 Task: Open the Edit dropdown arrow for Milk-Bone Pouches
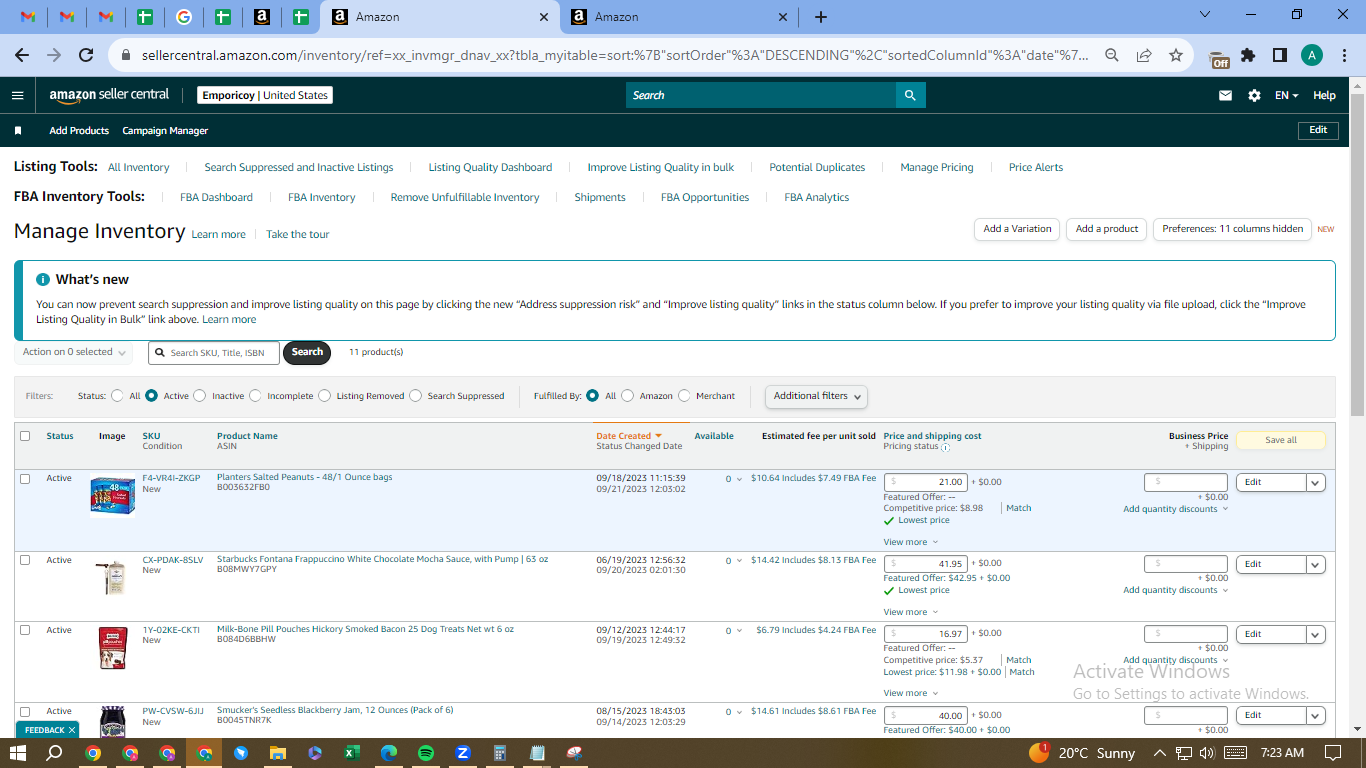tap(1316, 634)
